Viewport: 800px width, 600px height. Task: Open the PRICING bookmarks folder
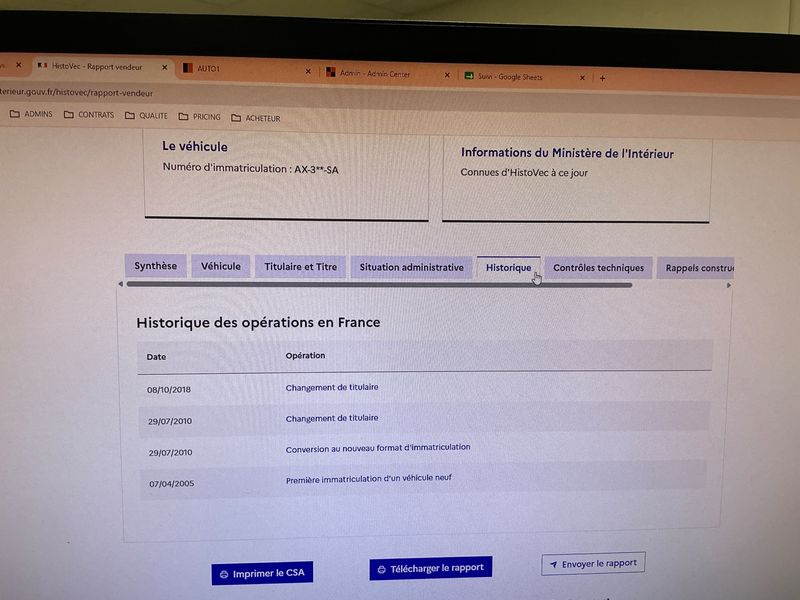[199, 117]
